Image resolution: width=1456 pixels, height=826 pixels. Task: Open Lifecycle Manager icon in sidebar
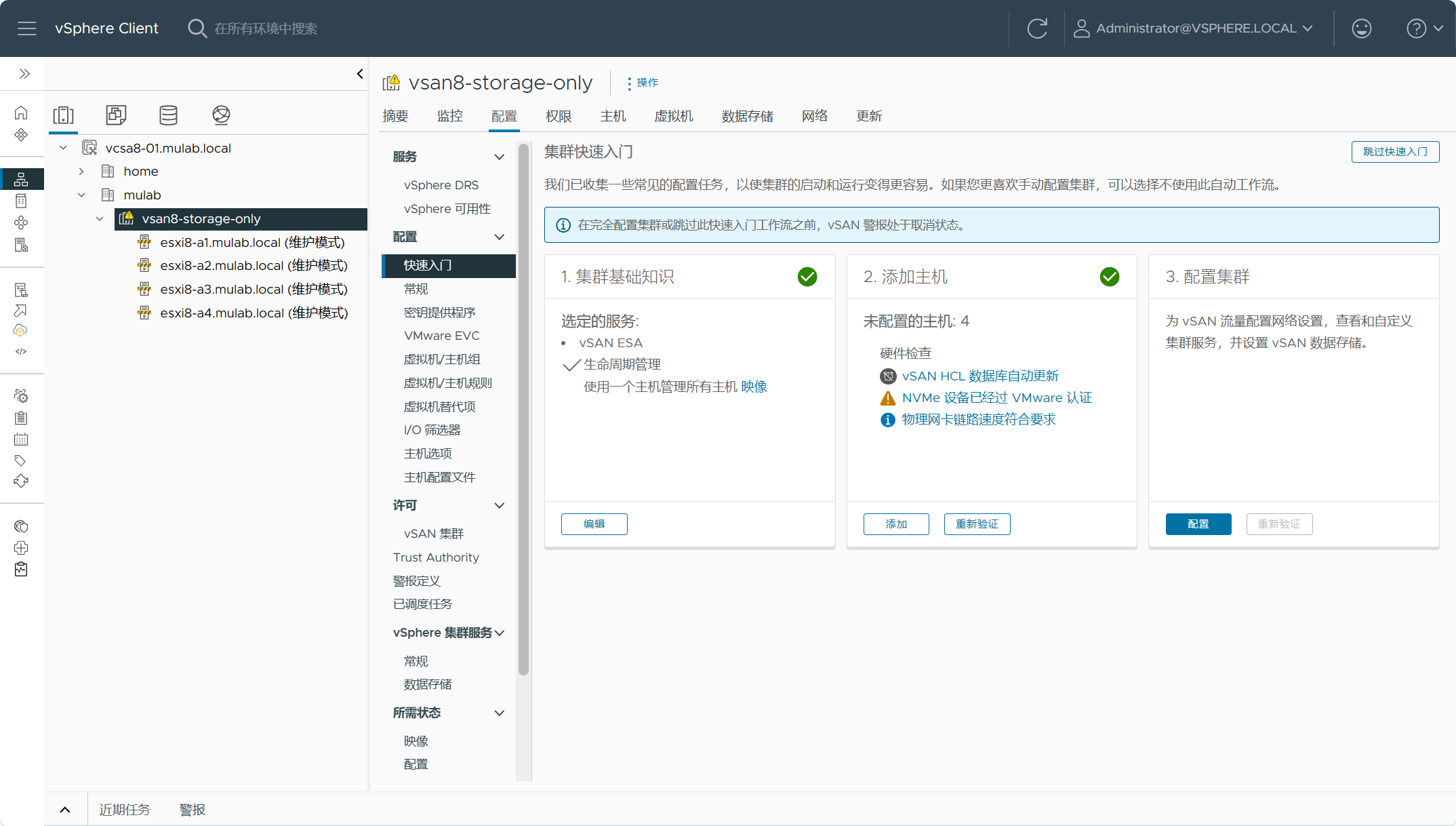point(21,481)
